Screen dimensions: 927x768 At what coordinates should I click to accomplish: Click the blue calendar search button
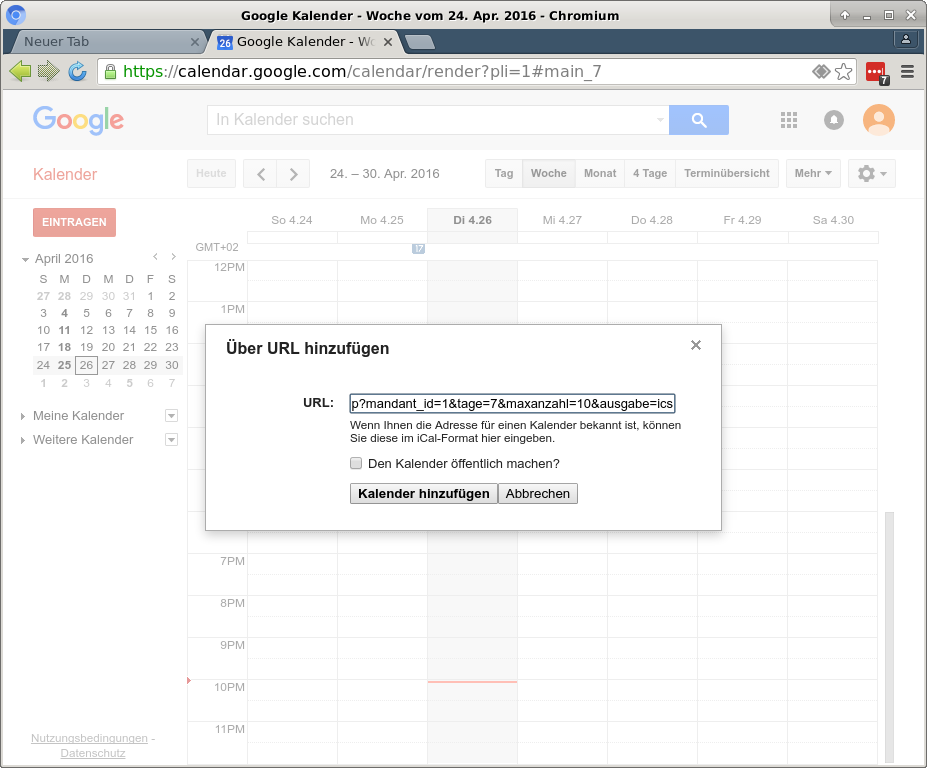tap(699, 120)
